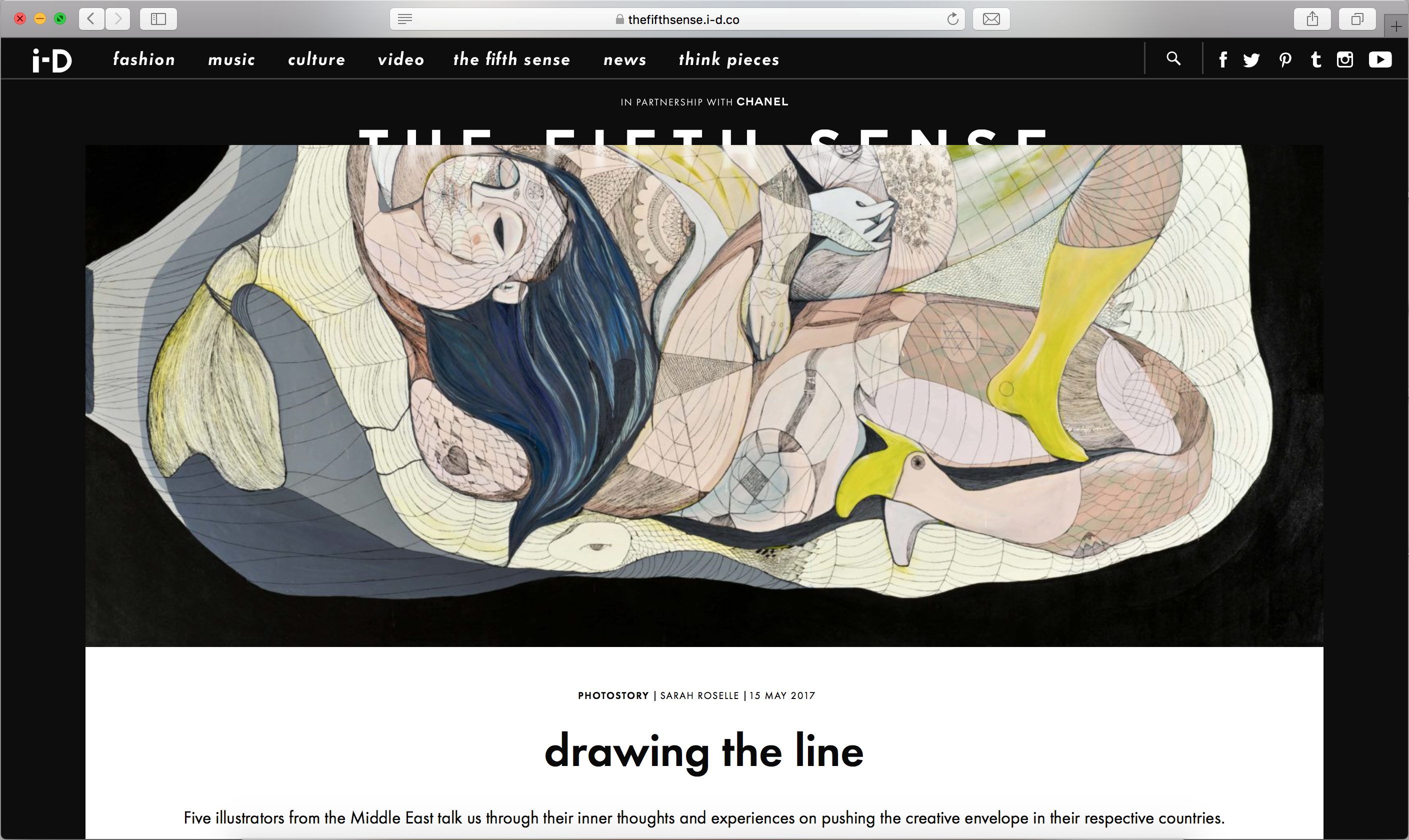Click the Photostory category label
Viewport: 1409px width, 840px height.
(x=613, y=695)
